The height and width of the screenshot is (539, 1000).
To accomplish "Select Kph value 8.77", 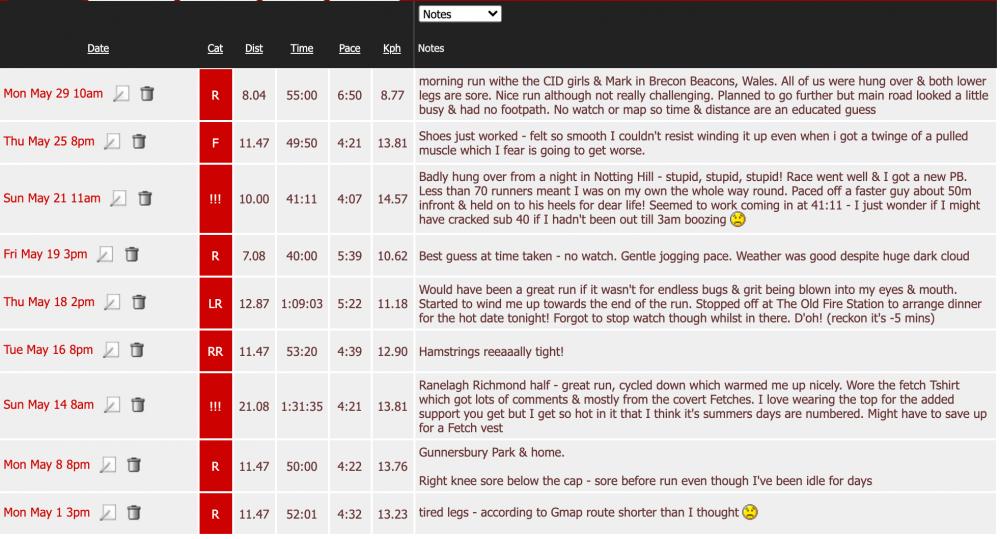I will pyautogui.click(x=392, y=95).
